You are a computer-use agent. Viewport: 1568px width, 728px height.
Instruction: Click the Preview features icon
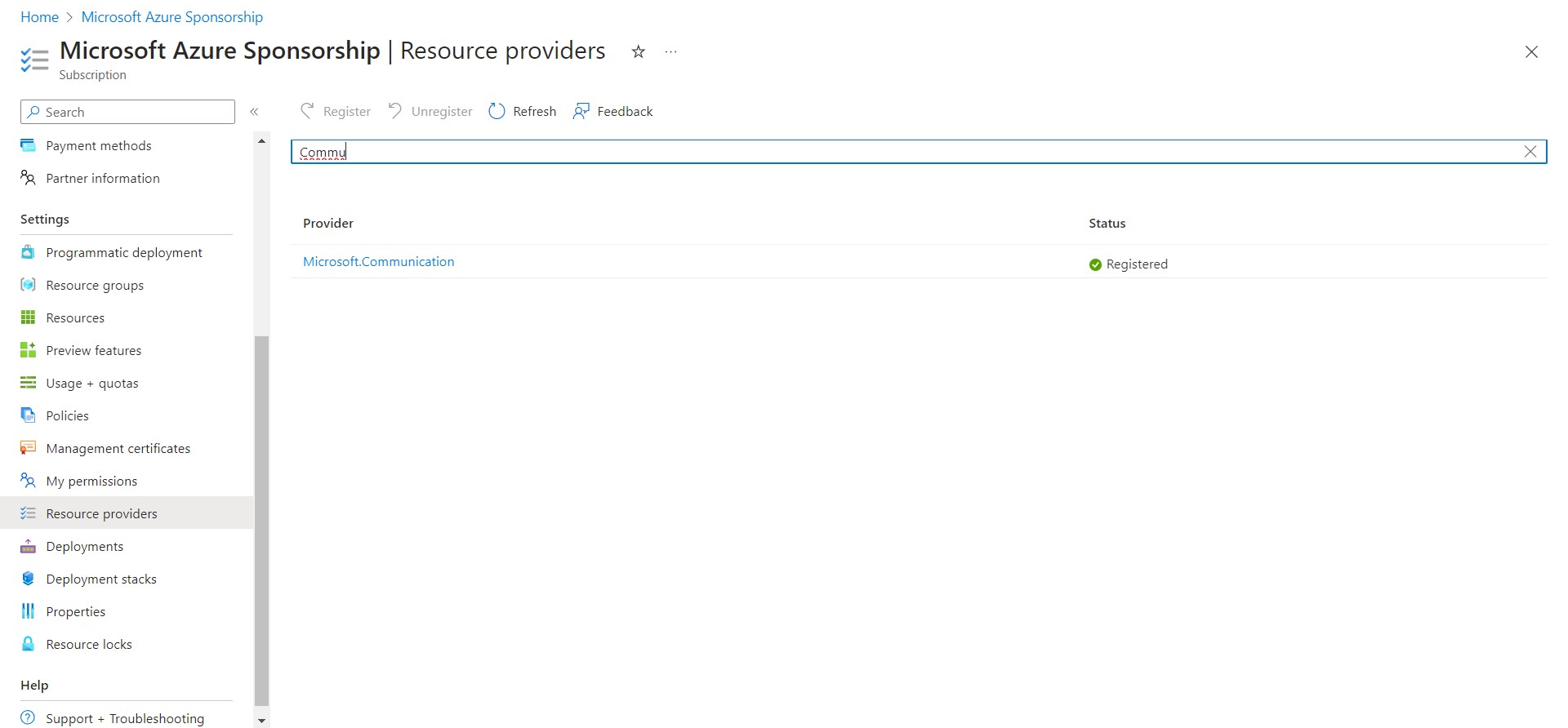pos(28,350)
